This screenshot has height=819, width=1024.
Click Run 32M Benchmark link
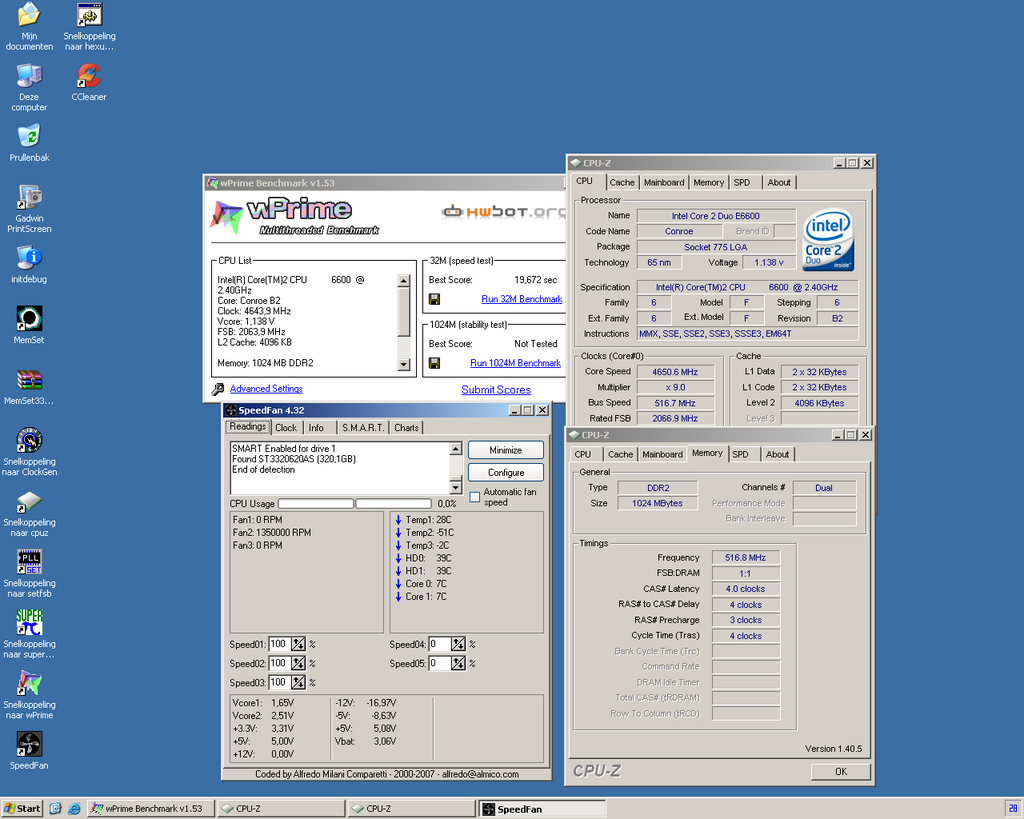(522, 299)
